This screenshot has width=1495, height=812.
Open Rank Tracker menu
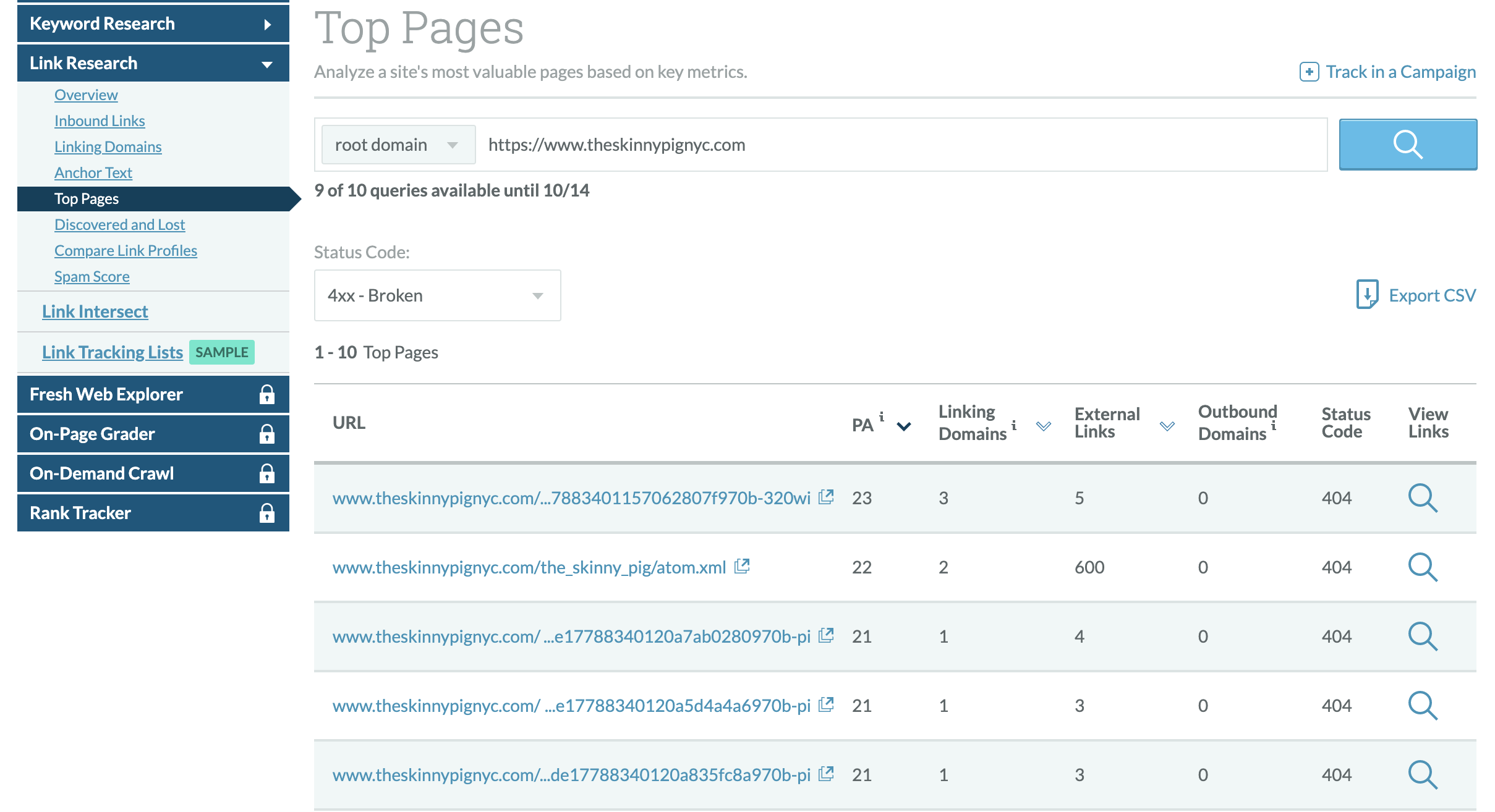tap(153, 513)
